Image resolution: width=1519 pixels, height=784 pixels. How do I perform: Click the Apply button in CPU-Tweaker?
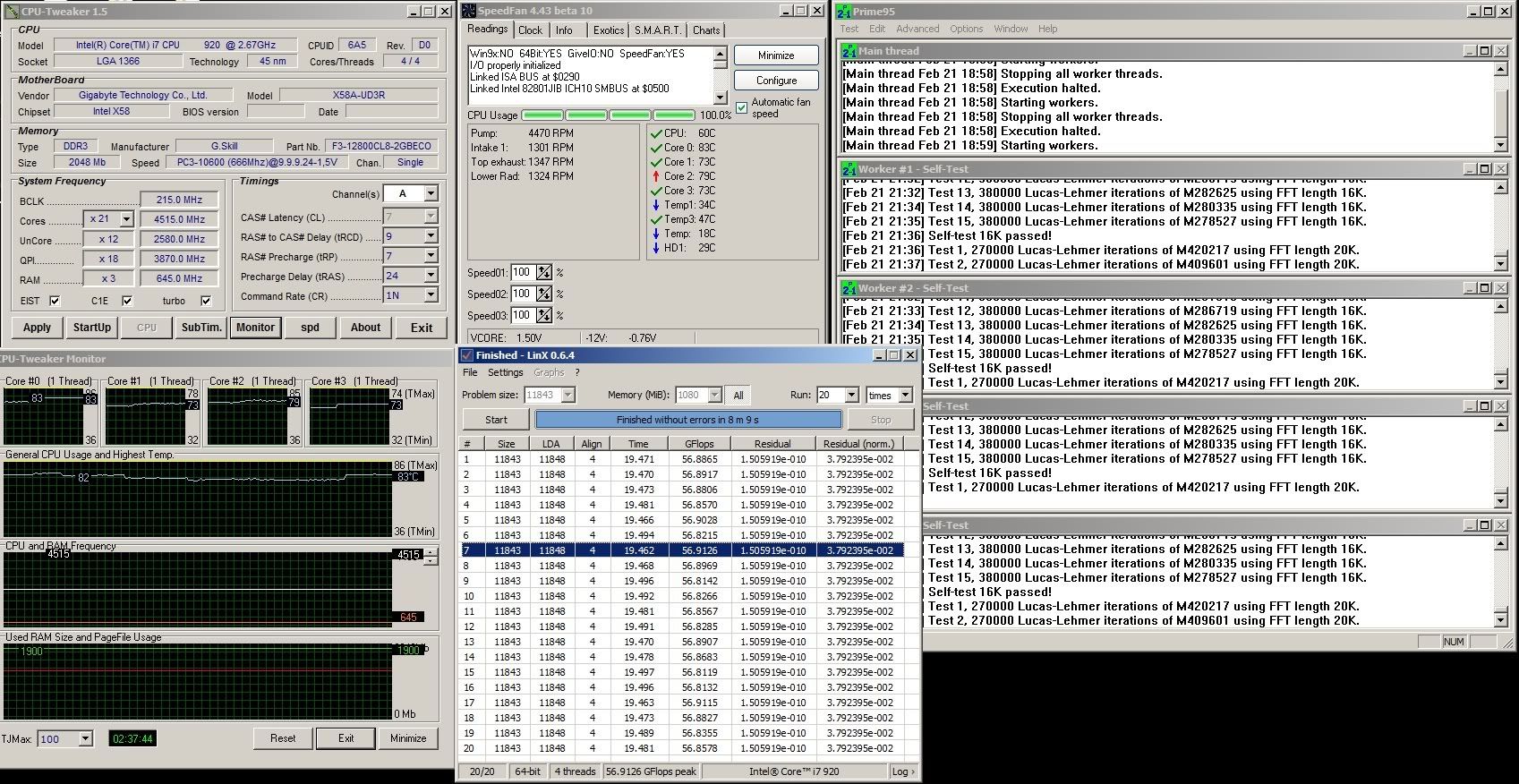[37, 328]
